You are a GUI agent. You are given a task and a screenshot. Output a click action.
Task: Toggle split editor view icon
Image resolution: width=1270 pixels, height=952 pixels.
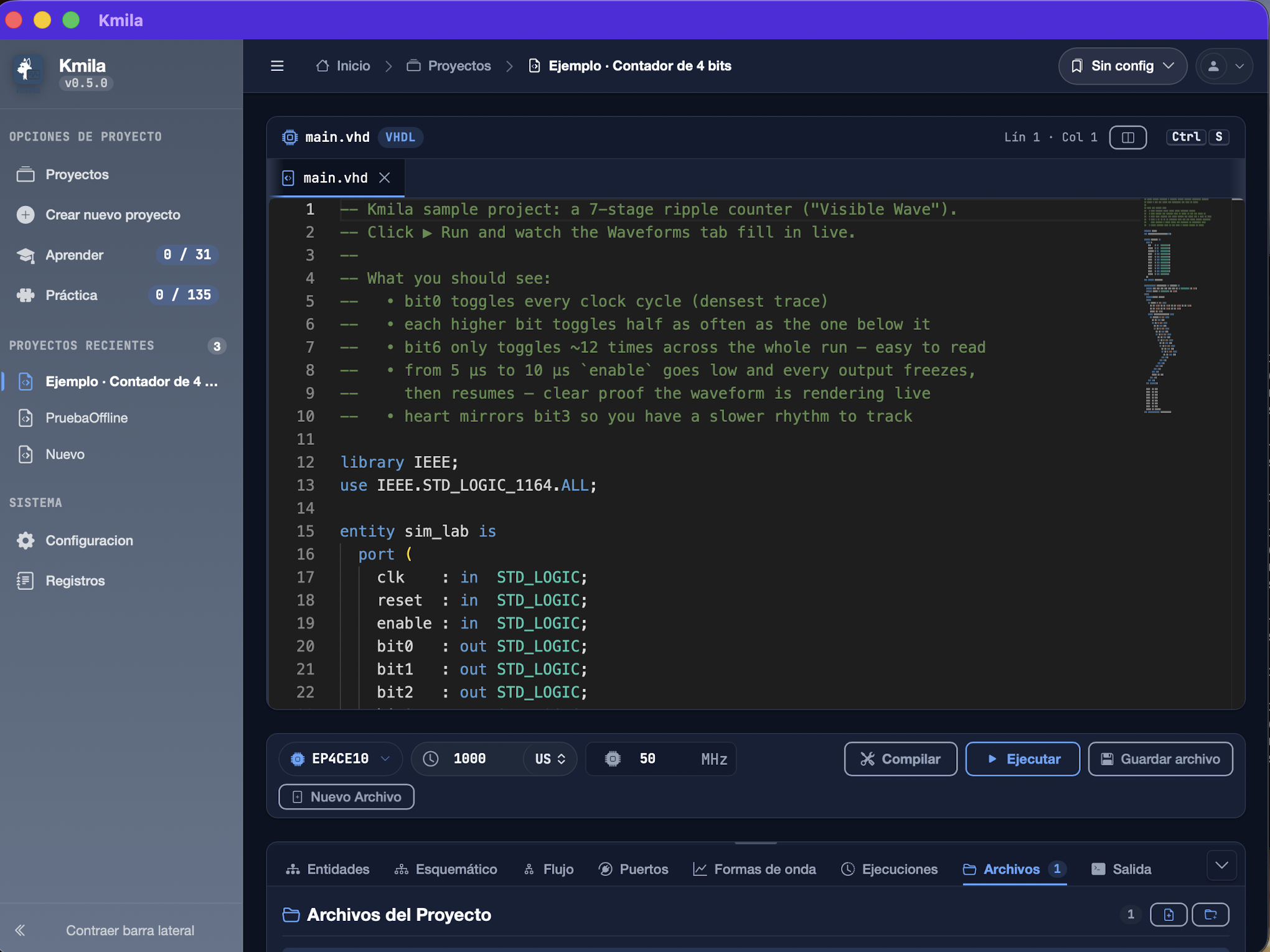click(1127, 137)
